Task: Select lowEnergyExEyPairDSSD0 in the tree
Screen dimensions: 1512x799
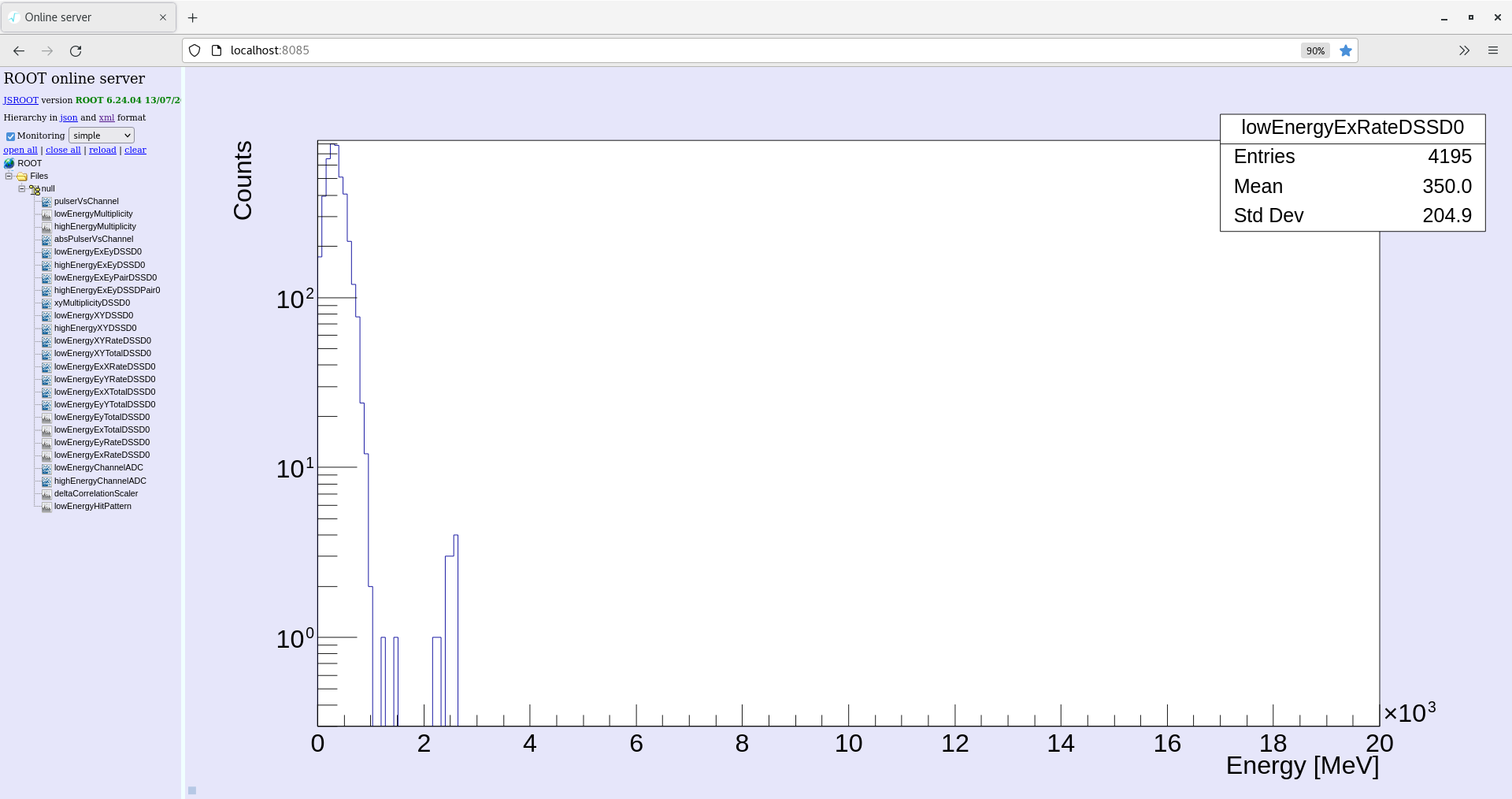Action: point(106,277)
